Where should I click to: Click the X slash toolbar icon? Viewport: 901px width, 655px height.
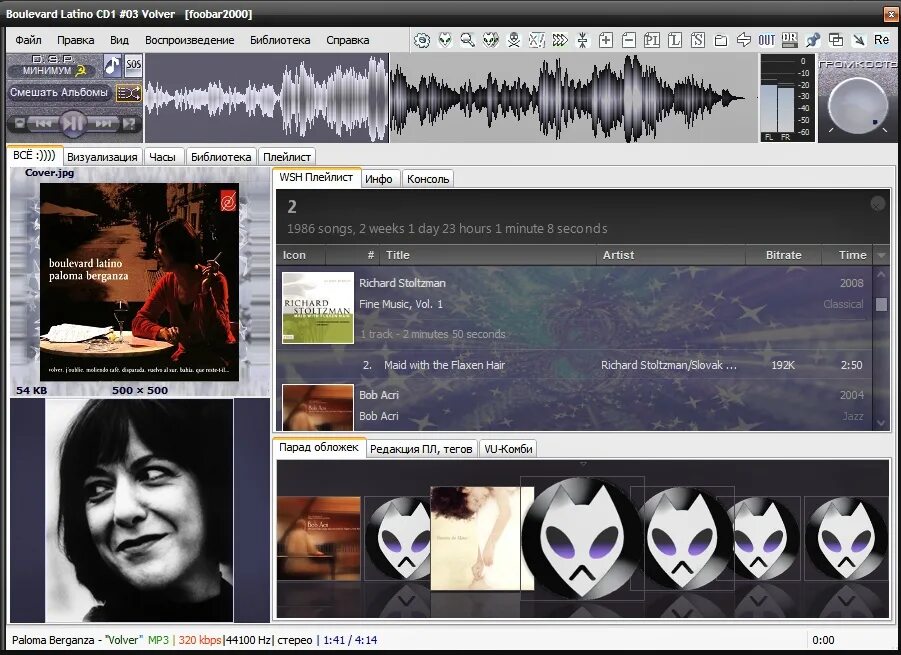click(537, 40)
